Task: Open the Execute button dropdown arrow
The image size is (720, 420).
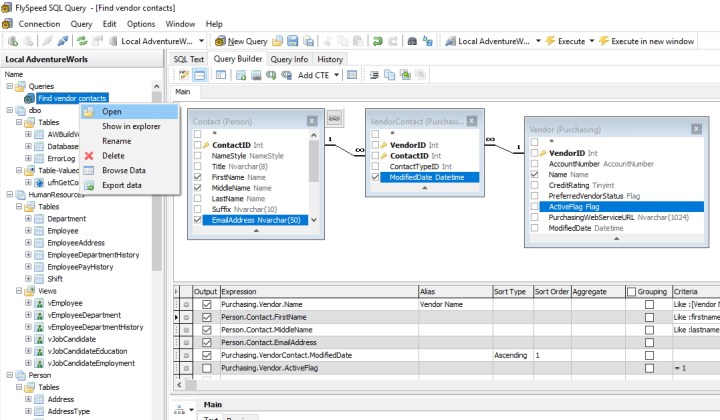Action: pos(592,41)
